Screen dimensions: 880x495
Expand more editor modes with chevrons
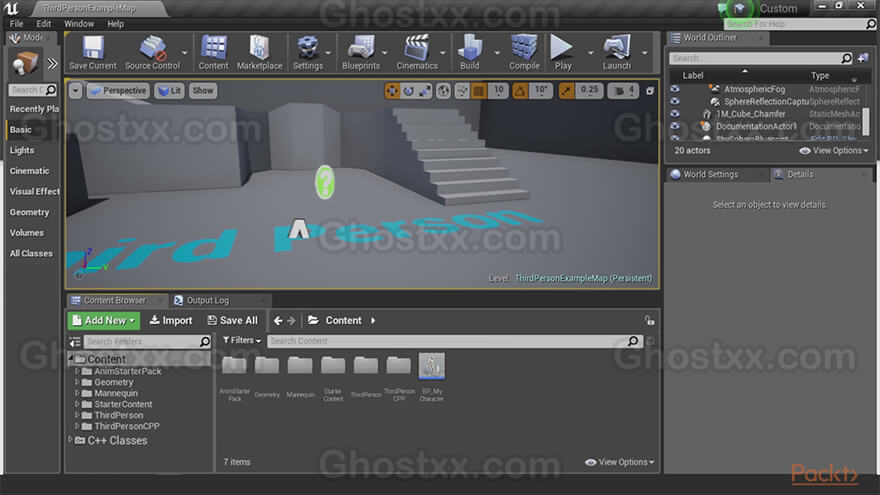pyautogui.click(x=52, y=63)
